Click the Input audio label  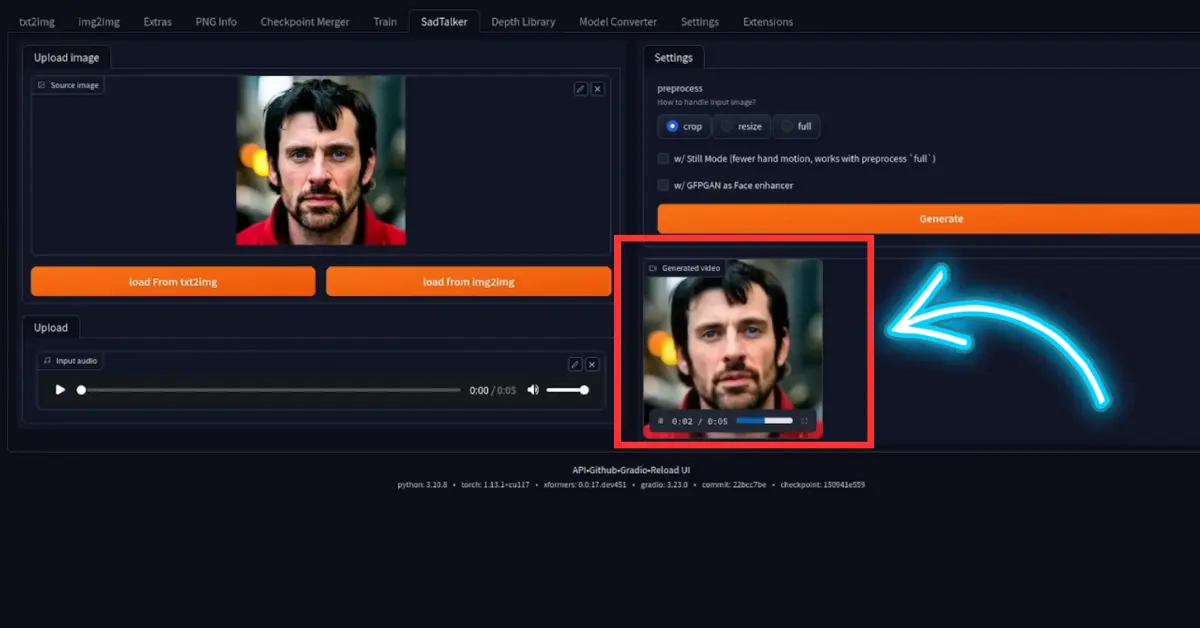pyautogui.click(x=72, y=360)
